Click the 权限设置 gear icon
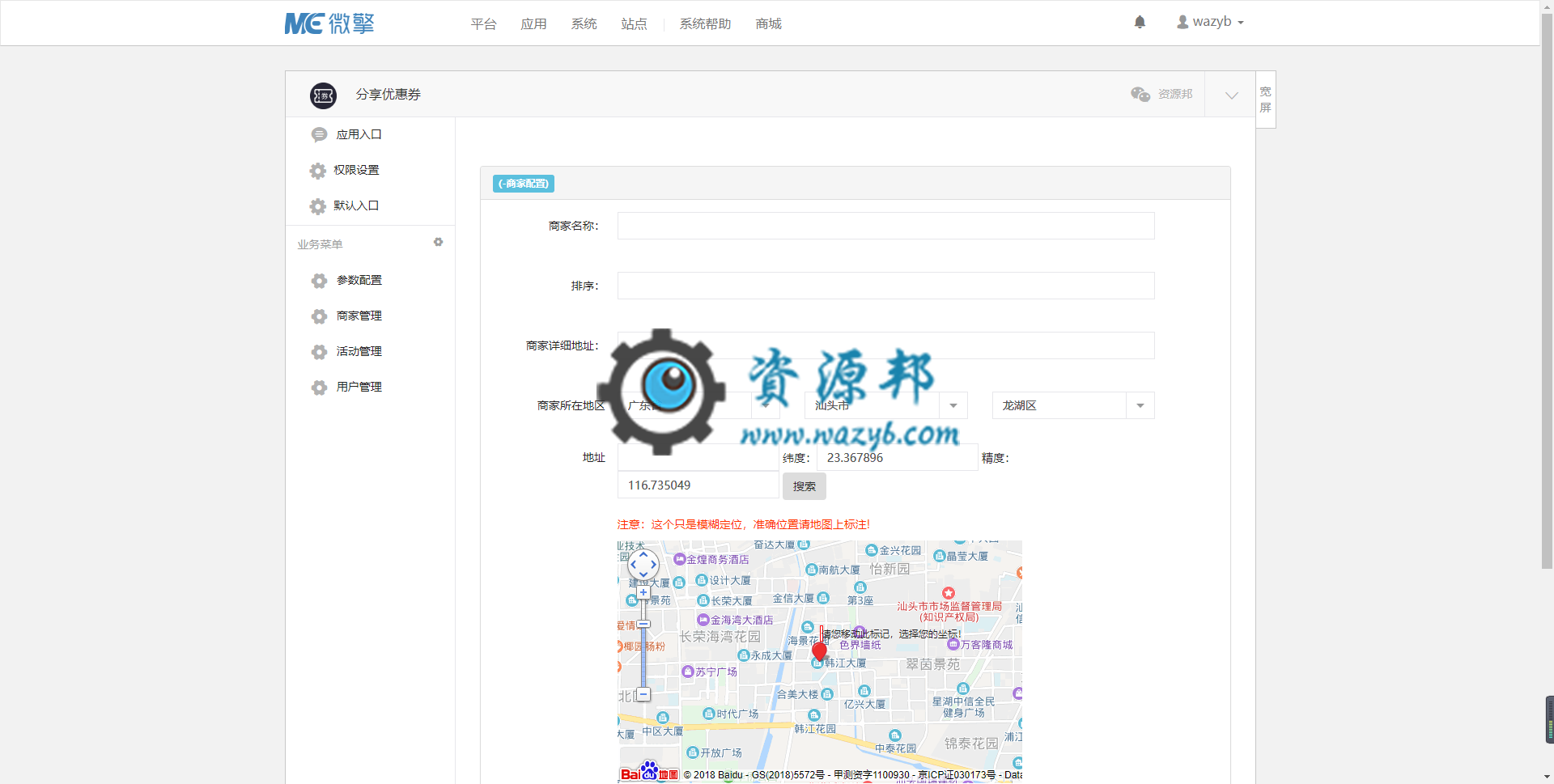Viewport: 1554px width, 784px height. (x=318, y=171)
